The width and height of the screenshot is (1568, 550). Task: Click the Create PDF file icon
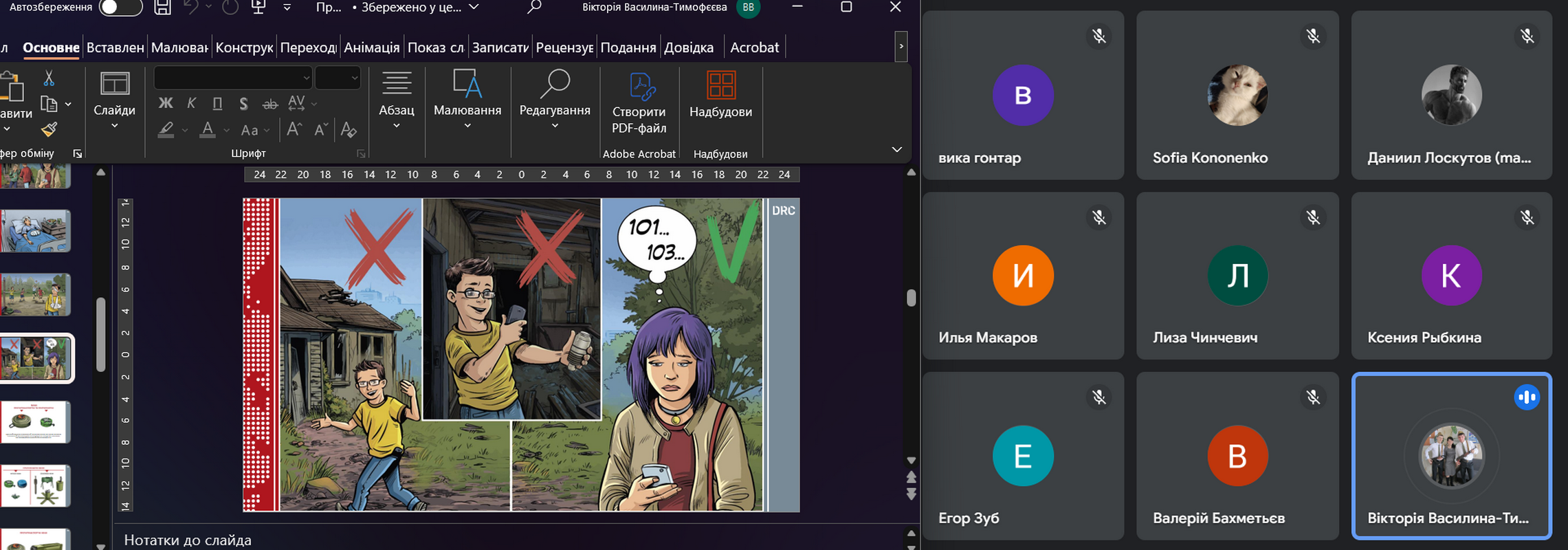pos(639,101)
